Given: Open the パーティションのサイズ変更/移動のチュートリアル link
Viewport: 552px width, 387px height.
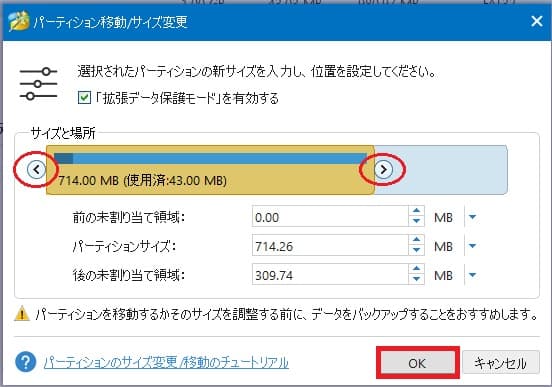Looking at the screenshot, I should click(166, 362).
